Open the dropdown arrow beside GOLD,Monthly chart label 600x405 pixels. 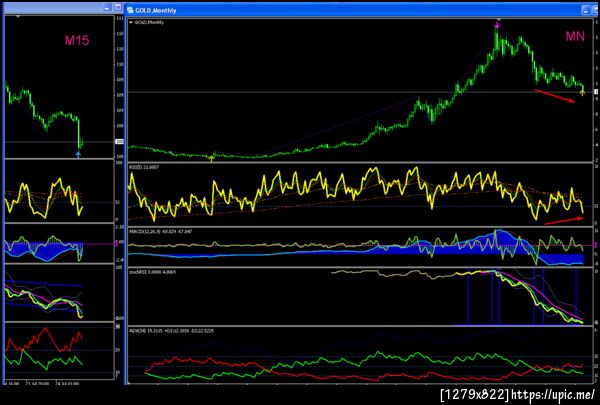(131, 23)
